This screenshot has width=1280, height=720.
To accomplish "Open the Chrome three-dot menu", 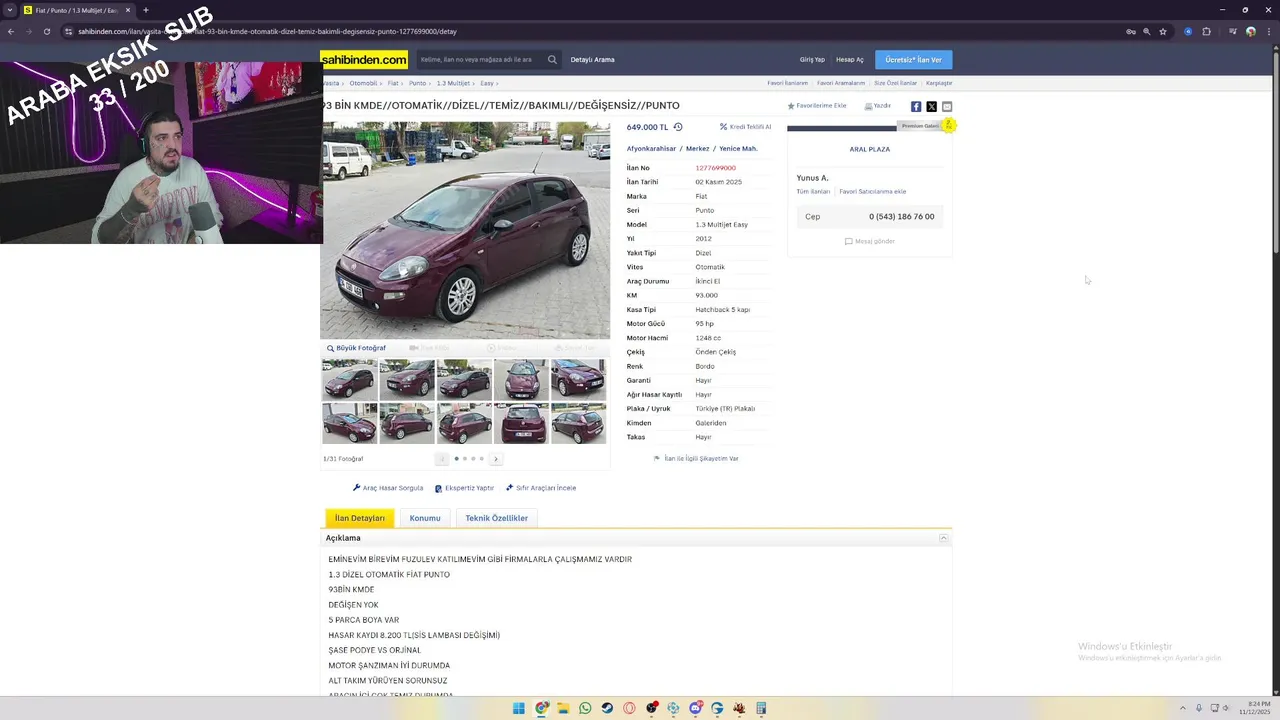I will click(x=1268, y=31).
